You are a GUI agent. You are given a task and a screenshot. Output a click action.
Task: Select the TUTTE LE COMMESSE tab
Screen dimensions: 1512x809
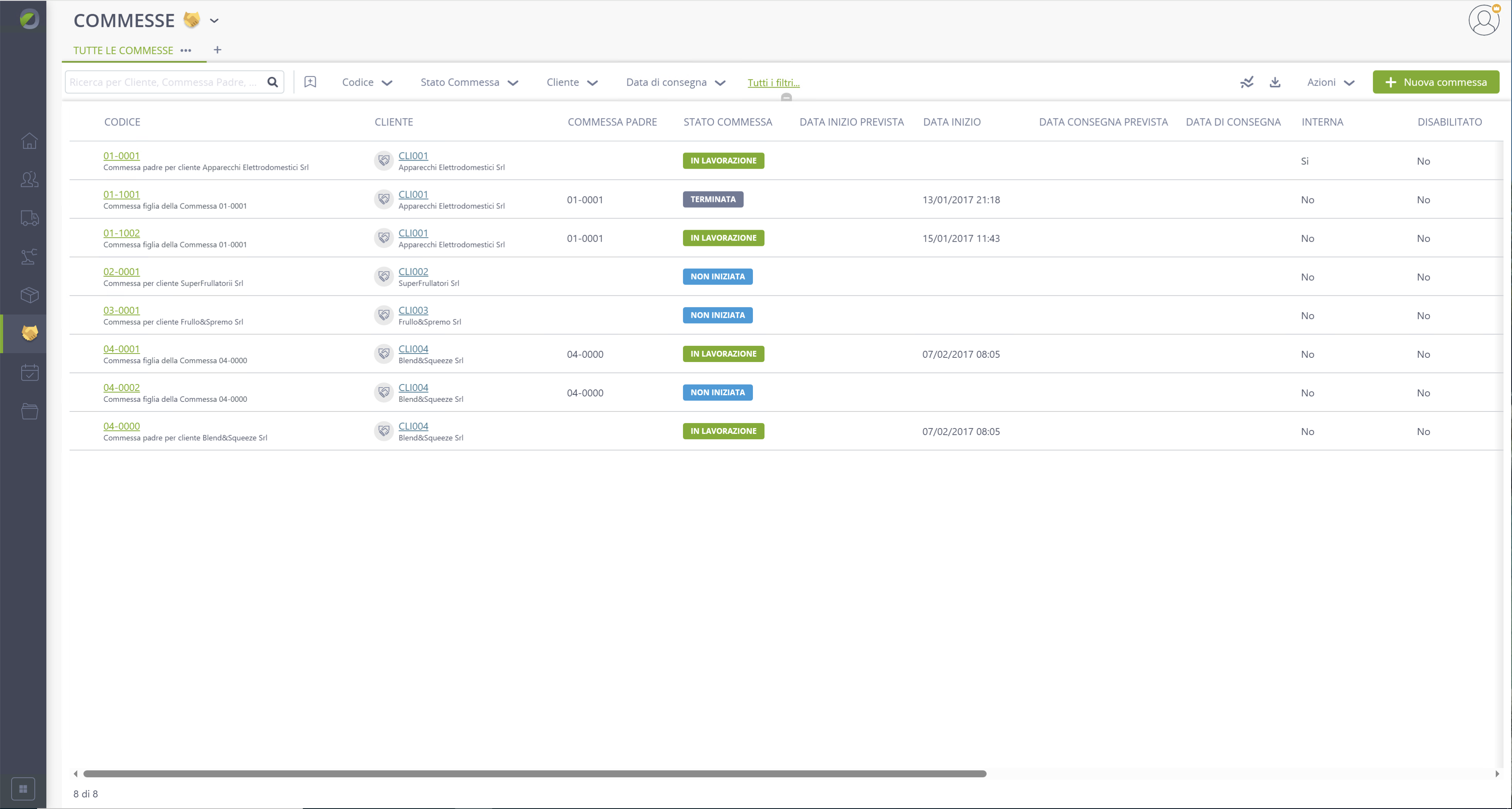click(123, 51)
